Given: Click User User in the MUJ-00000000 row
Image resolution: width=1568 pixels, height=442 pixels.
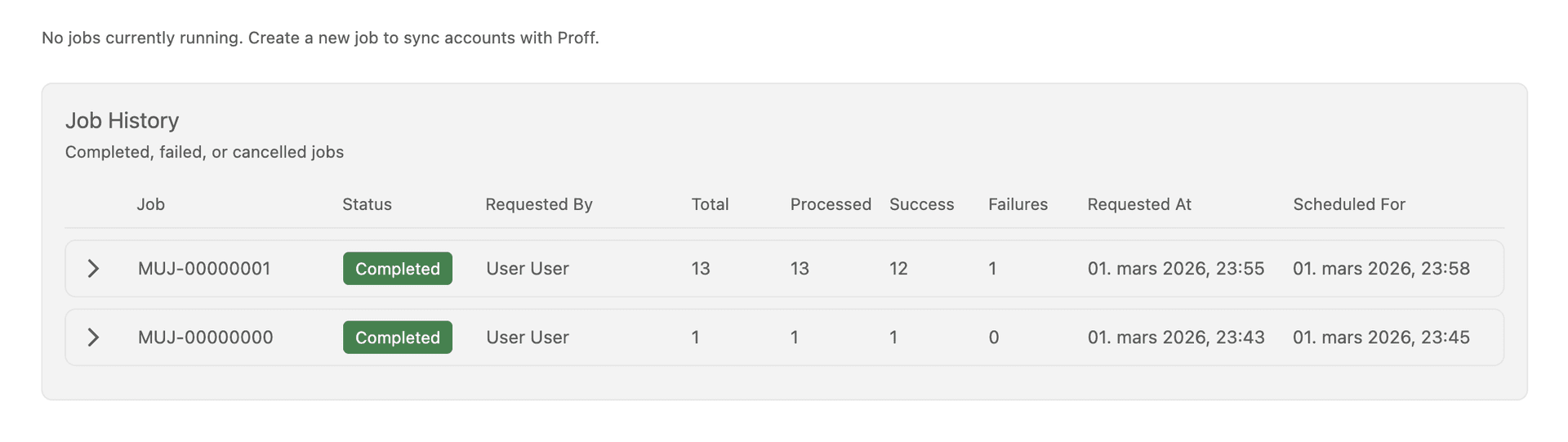Looking at the screenshot, I should pyautogui.click(x=528, y=337).
